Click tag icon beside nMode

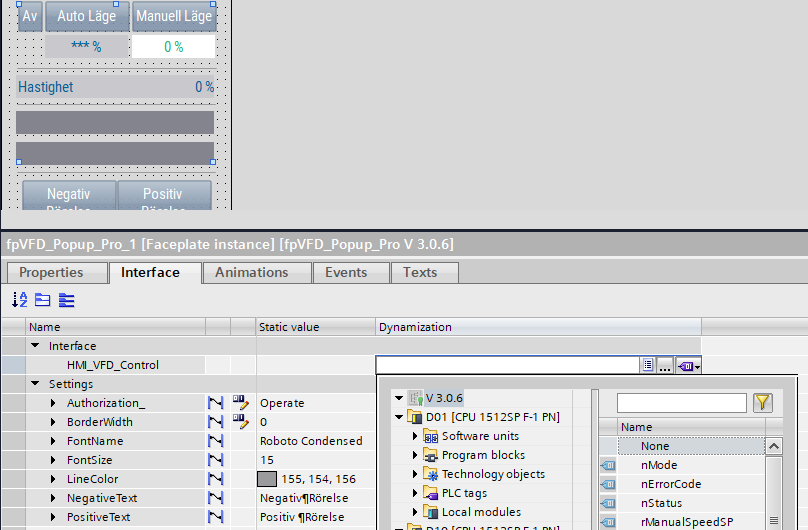click(608, 465)
